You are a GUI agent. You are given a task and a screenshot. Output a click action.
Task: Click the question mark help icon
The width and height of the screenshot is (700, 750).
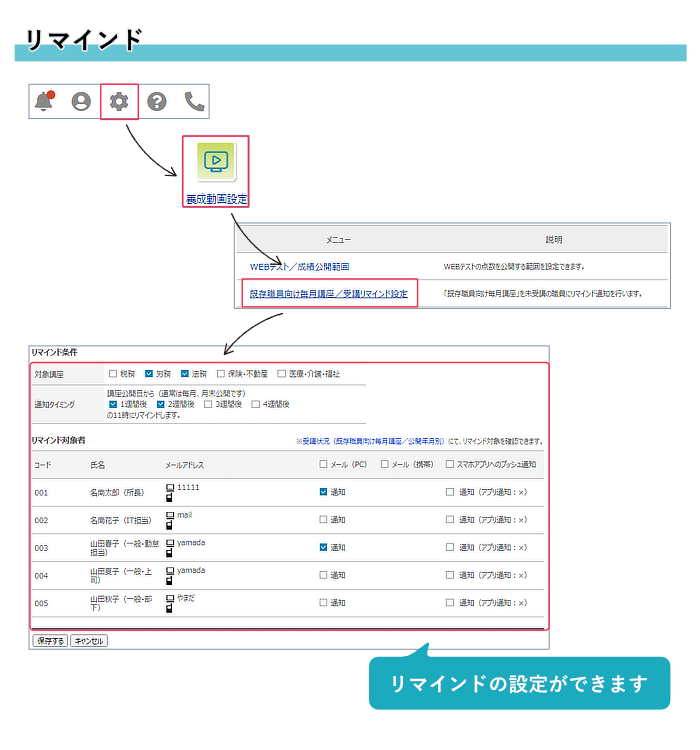point(157,101)
